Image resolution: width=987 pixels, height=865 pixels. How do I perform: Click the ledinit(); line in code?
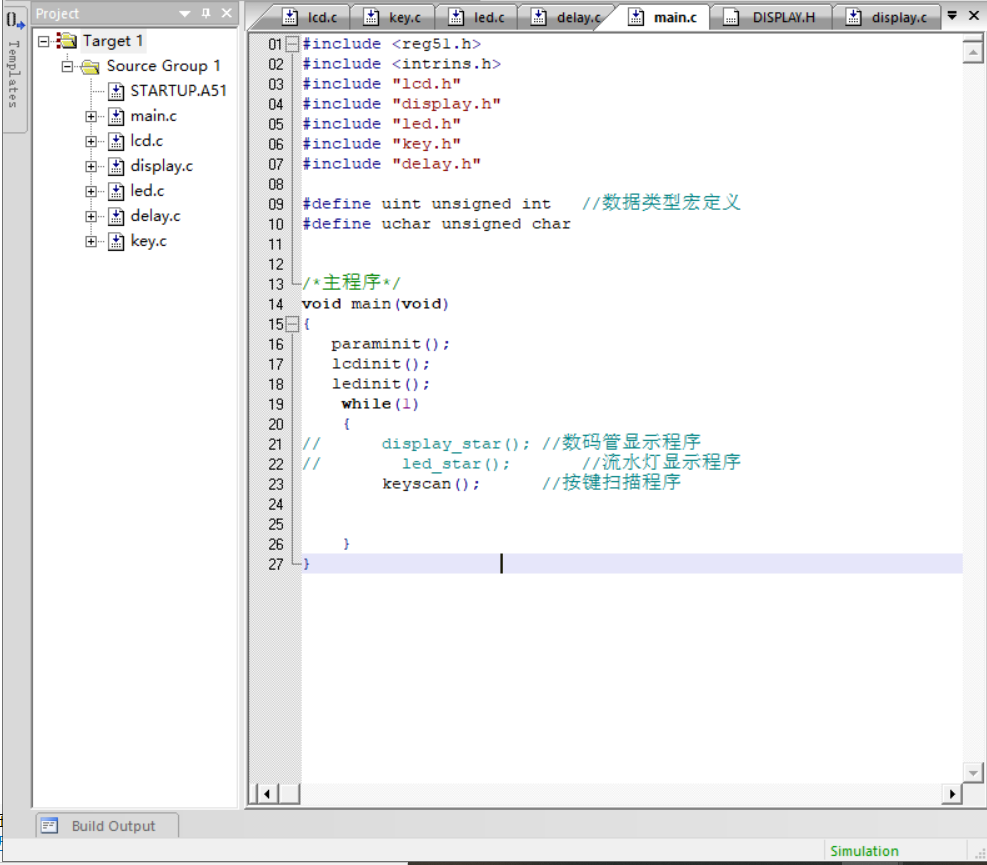380,385
